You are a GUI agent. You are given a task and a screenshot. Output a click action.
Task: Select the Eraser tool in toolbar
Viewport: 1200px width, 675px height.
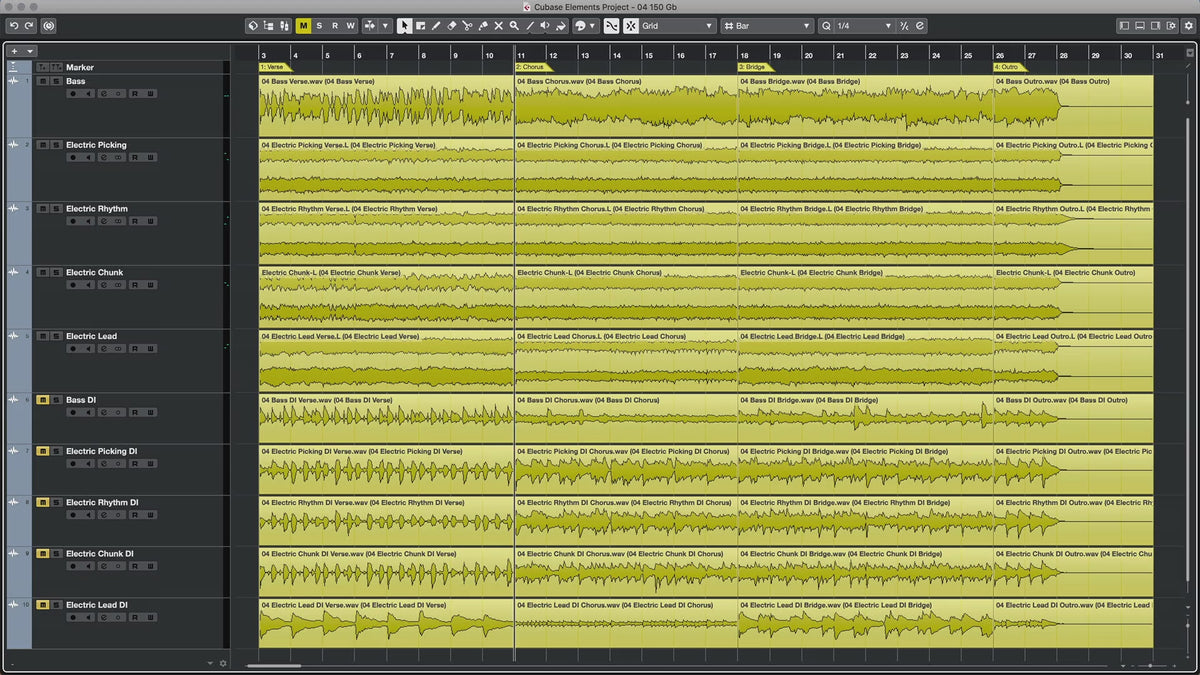(451, 26)
